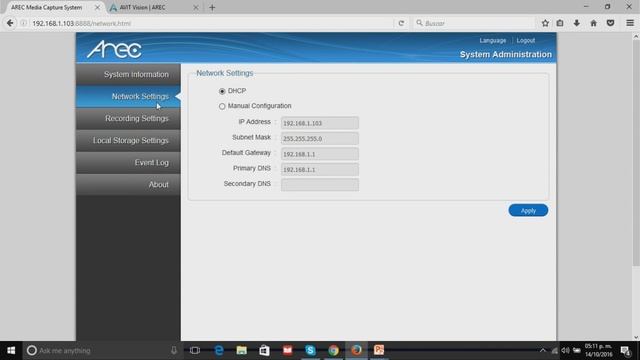Open PowerPoint from the taskbar
The image size is (640, 360).
click(x=379, y=351)
